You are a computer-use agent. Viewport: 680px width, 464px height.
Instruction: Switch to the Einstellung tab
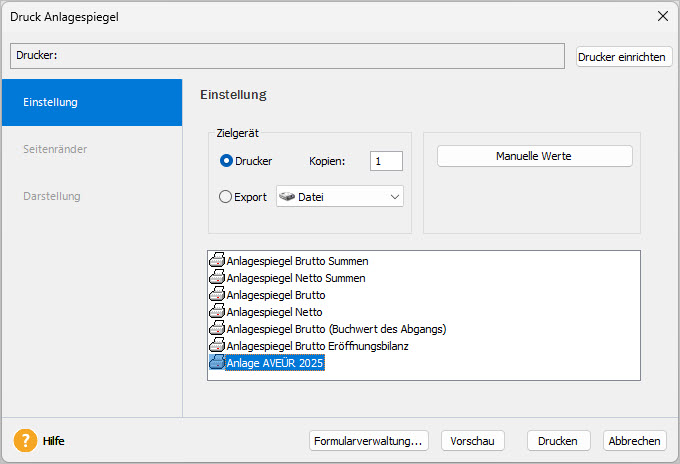pos(92,102)
